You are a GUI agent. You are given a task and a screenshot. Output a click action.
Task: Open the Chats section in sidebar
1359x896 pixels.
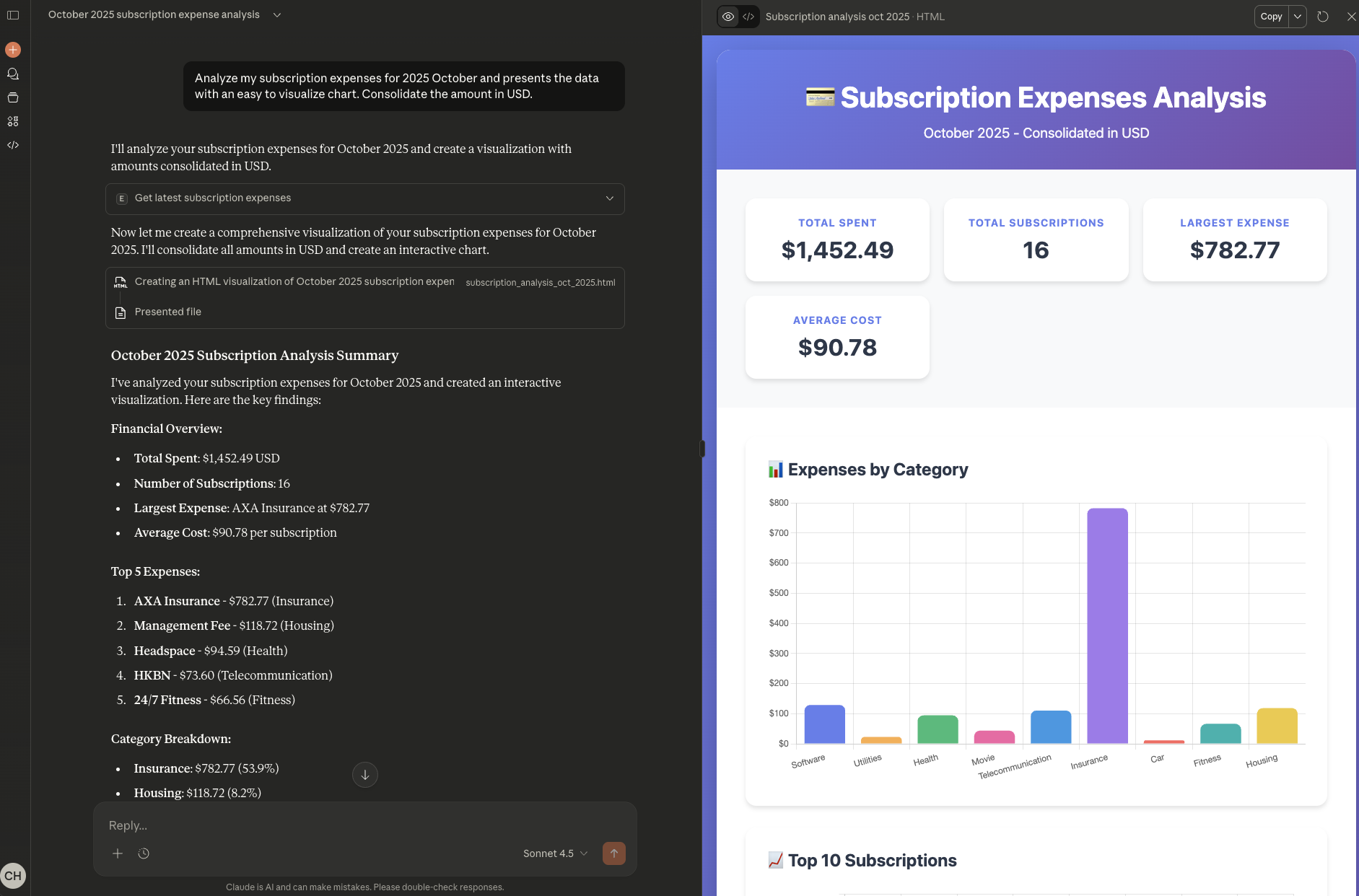tap(13, 73)
